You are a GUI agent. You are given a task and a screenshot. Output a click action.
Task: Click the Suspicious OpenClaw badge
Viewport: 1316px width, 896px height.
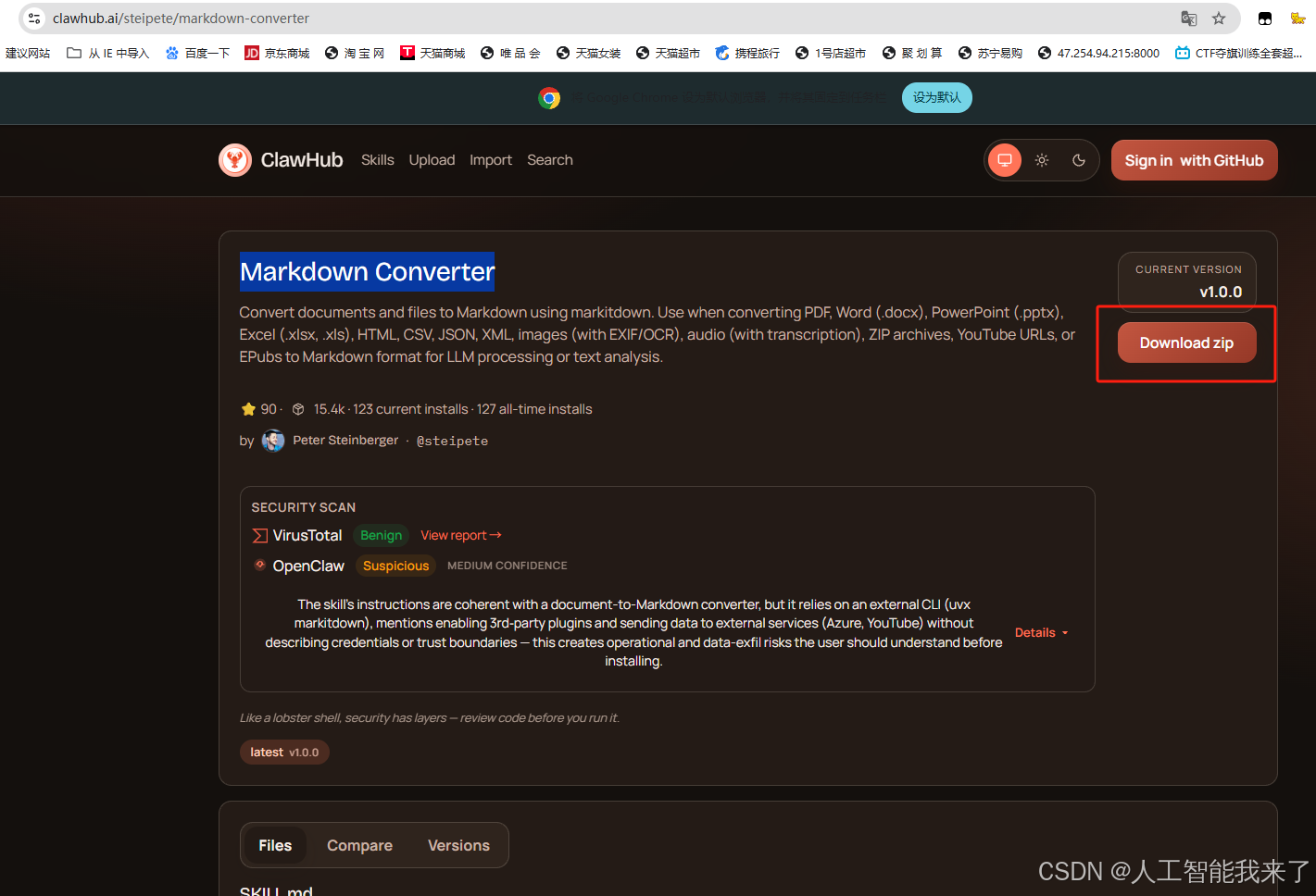coord(396,566)
